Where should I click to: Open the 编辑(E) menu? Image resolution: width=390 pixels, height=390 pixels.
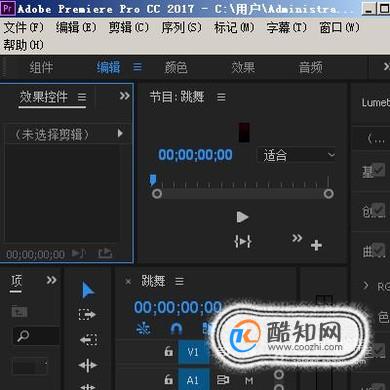pyautogui.click(x=76, y=27)
